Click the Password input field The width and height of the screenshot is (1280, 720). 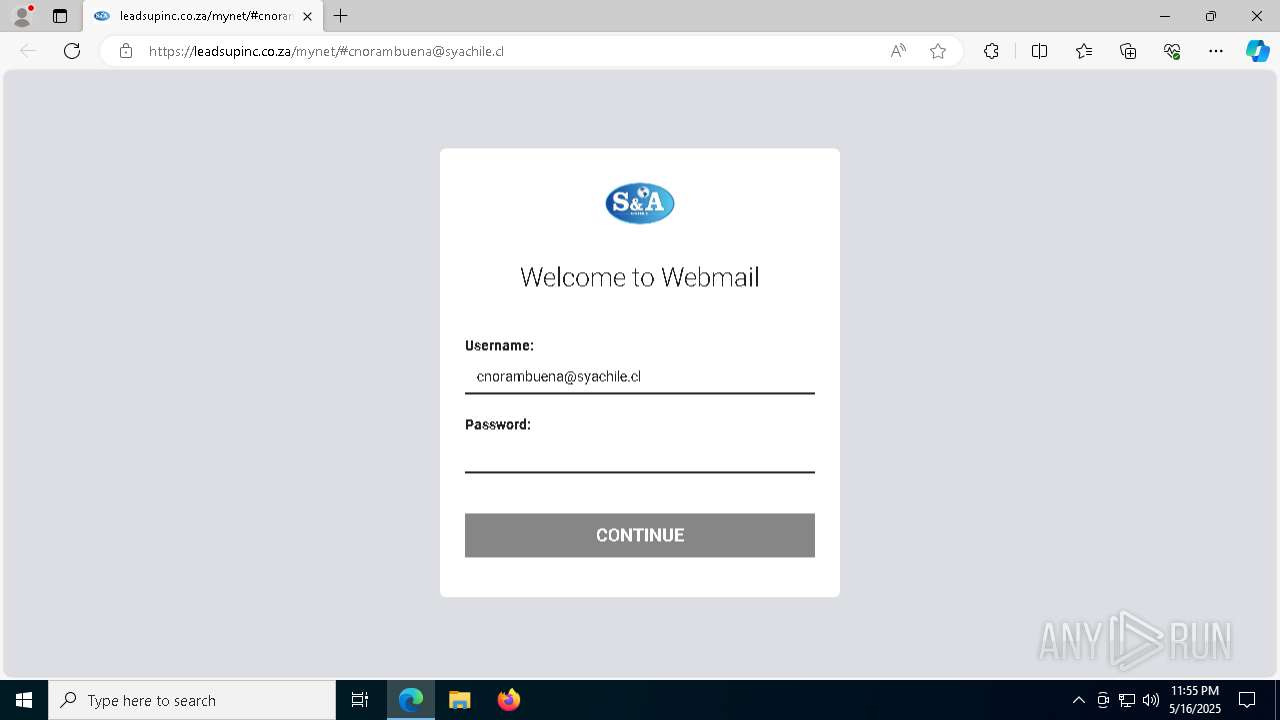click(640, 456)
